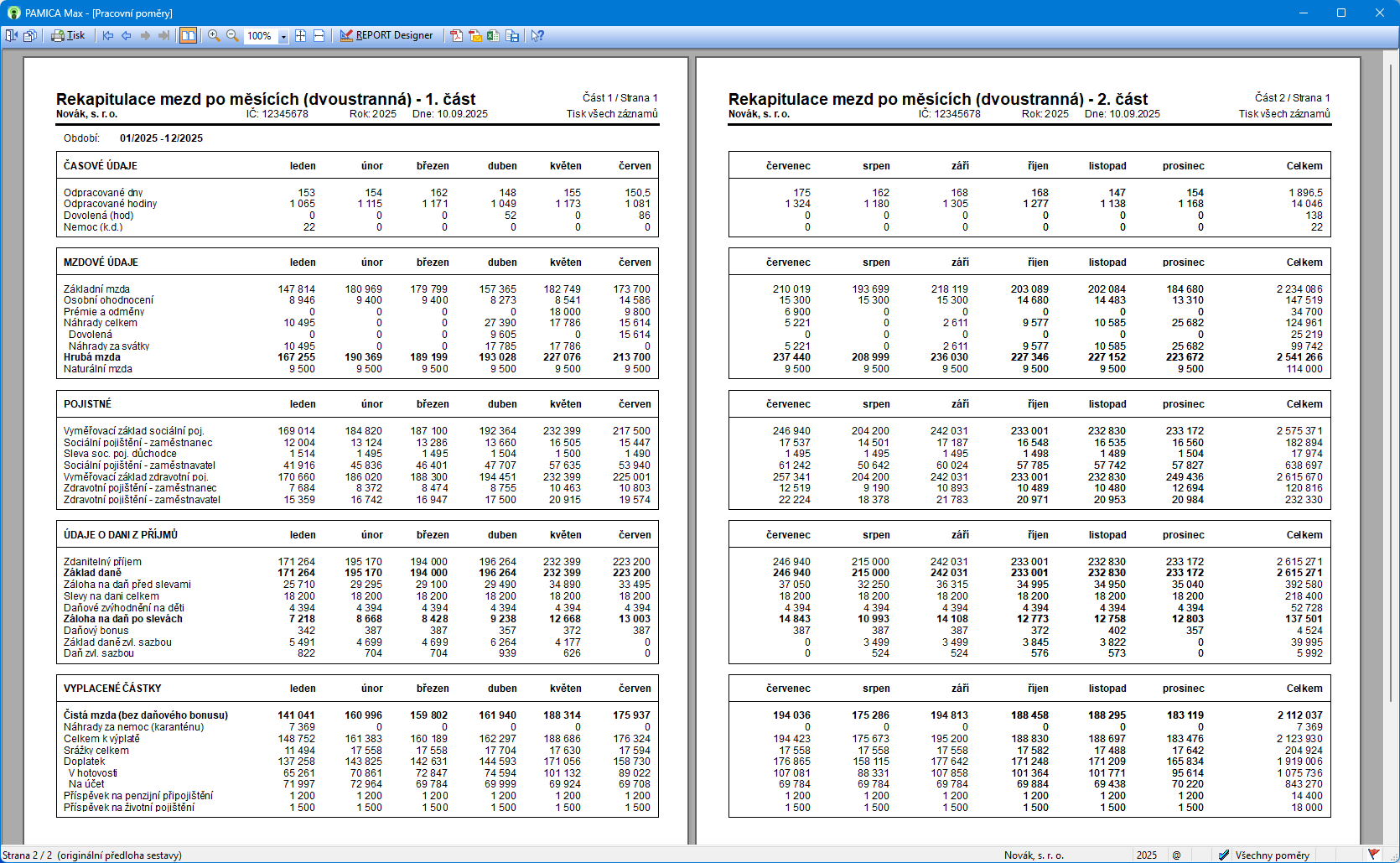
Task: Save report to file icon
Action: [512, 35]
